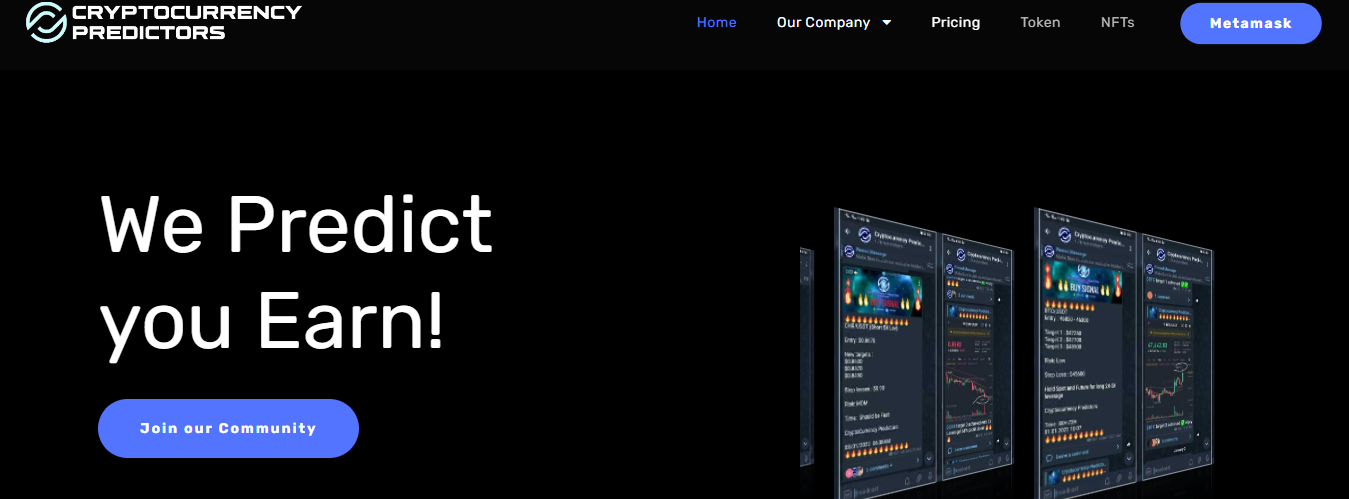Image resolution: width=1349 pixels, height=499 pixels.
Task: Click the Cryptocurrency Predictors circular logo icon
Action: tap(46, 22)
